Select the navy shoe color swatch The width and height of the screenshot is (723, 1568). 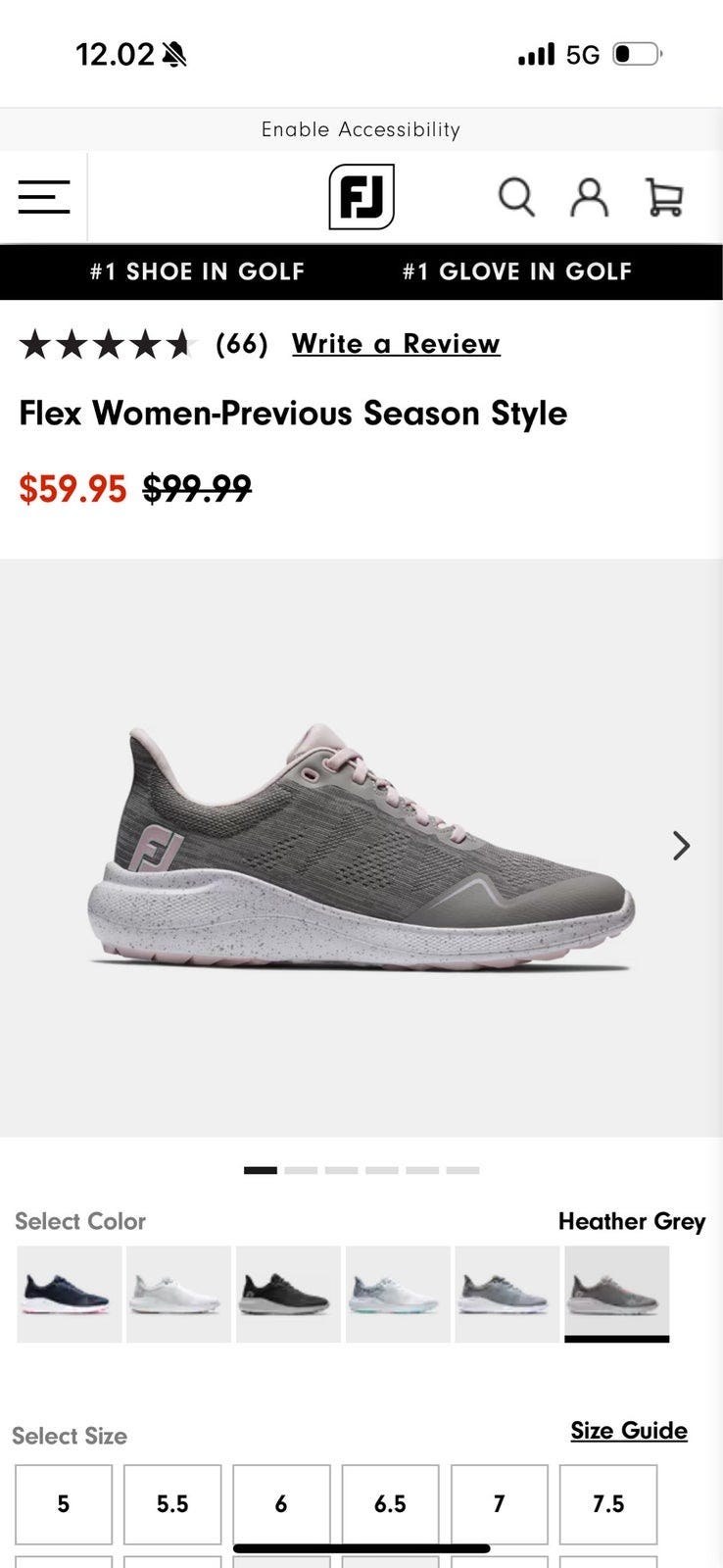pos(70,1295)
